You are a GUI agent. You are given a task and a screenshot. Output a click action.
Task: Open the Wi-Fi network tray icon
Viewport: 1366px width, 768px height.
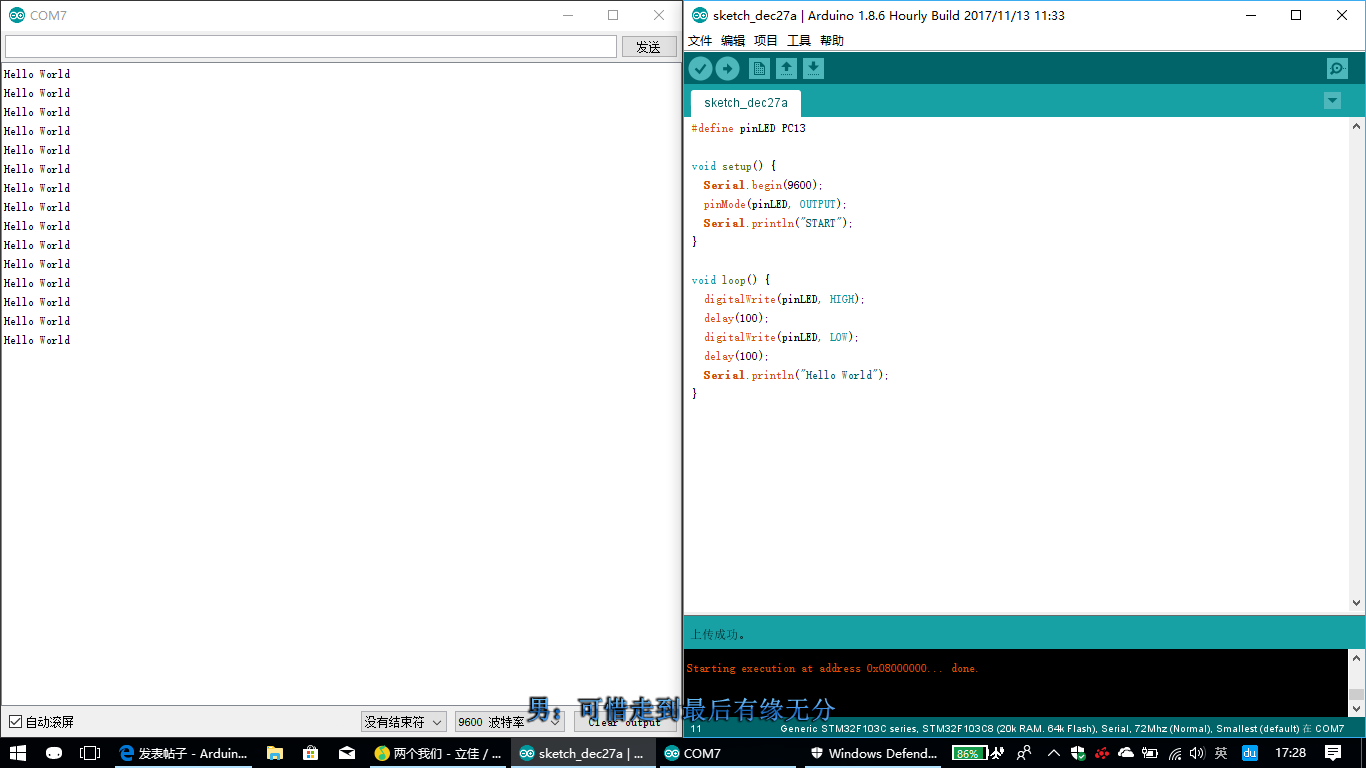coord(1174,753)
